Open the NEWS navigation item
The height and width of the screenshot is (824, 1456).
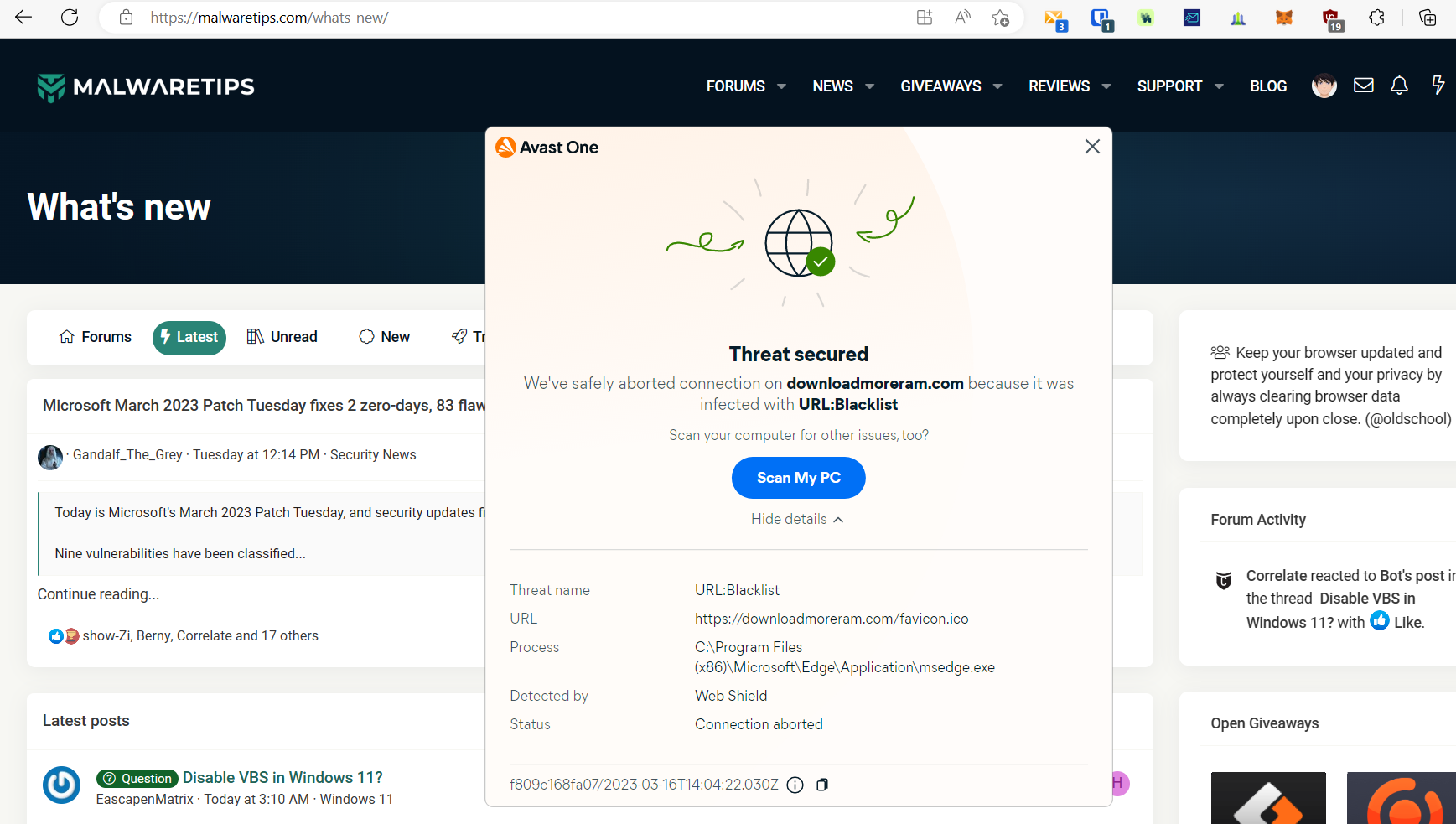pyautogui.click(x=833, y=86)
